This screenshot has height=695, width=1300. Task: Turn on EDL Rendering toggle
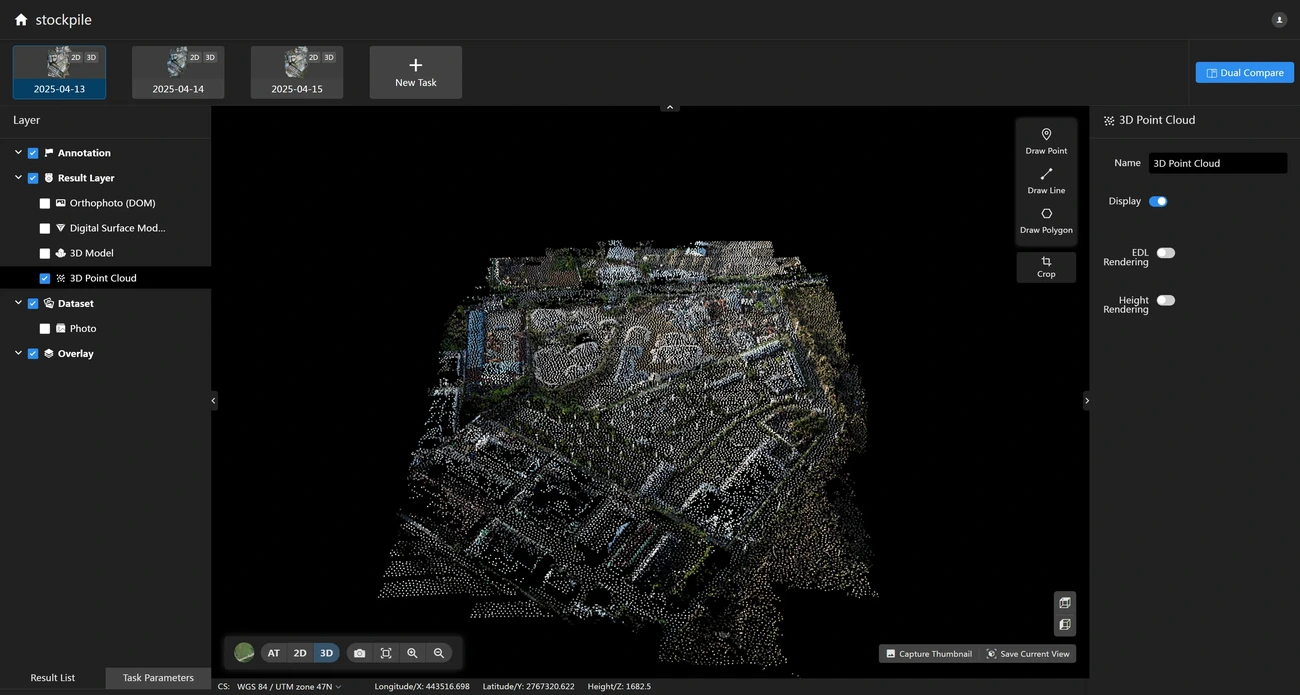(x=1165, y=253)
